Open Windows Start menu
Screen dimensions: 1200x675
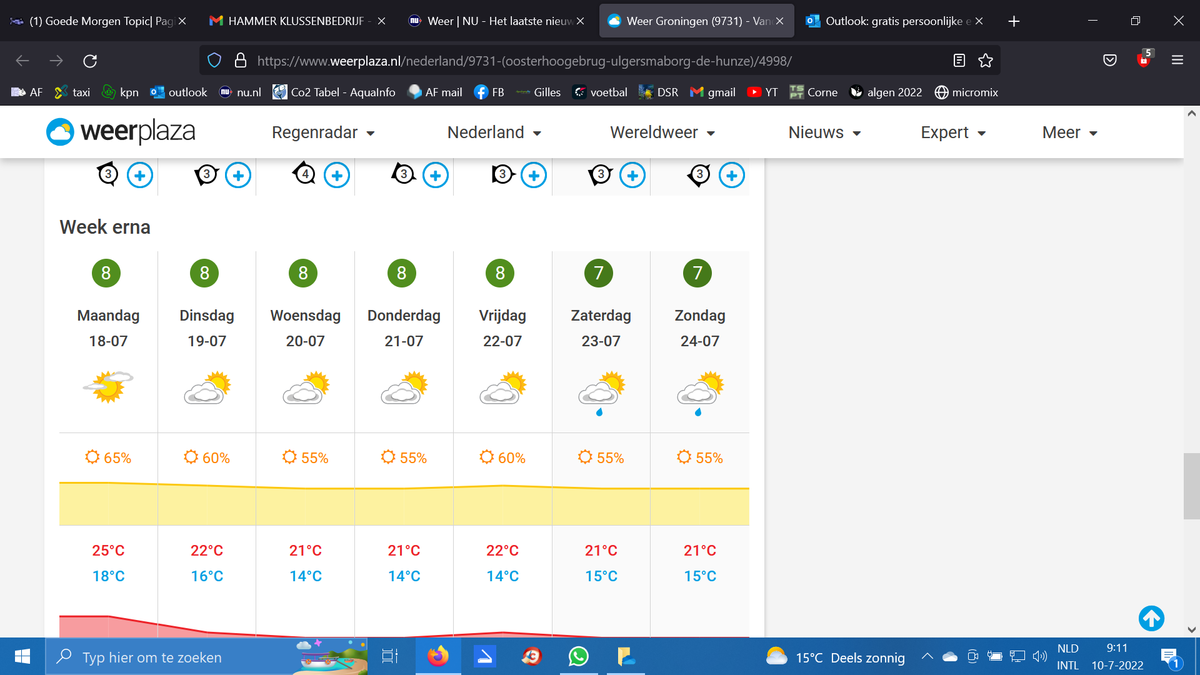[x=23, y=657]
